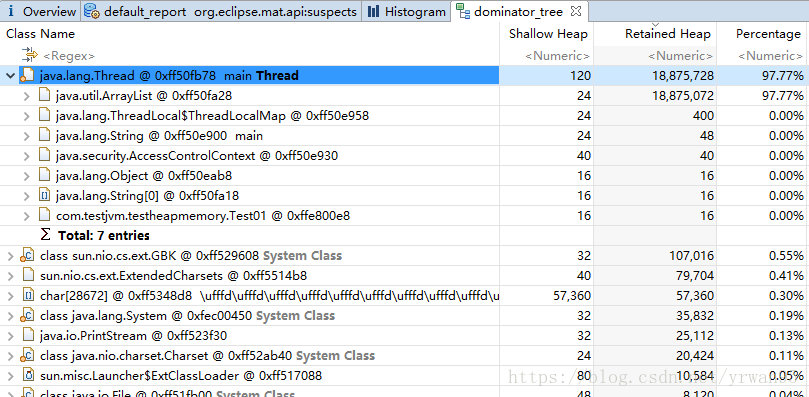
Task: Sort by Percentage column header
Action: [x=768, y=34]
